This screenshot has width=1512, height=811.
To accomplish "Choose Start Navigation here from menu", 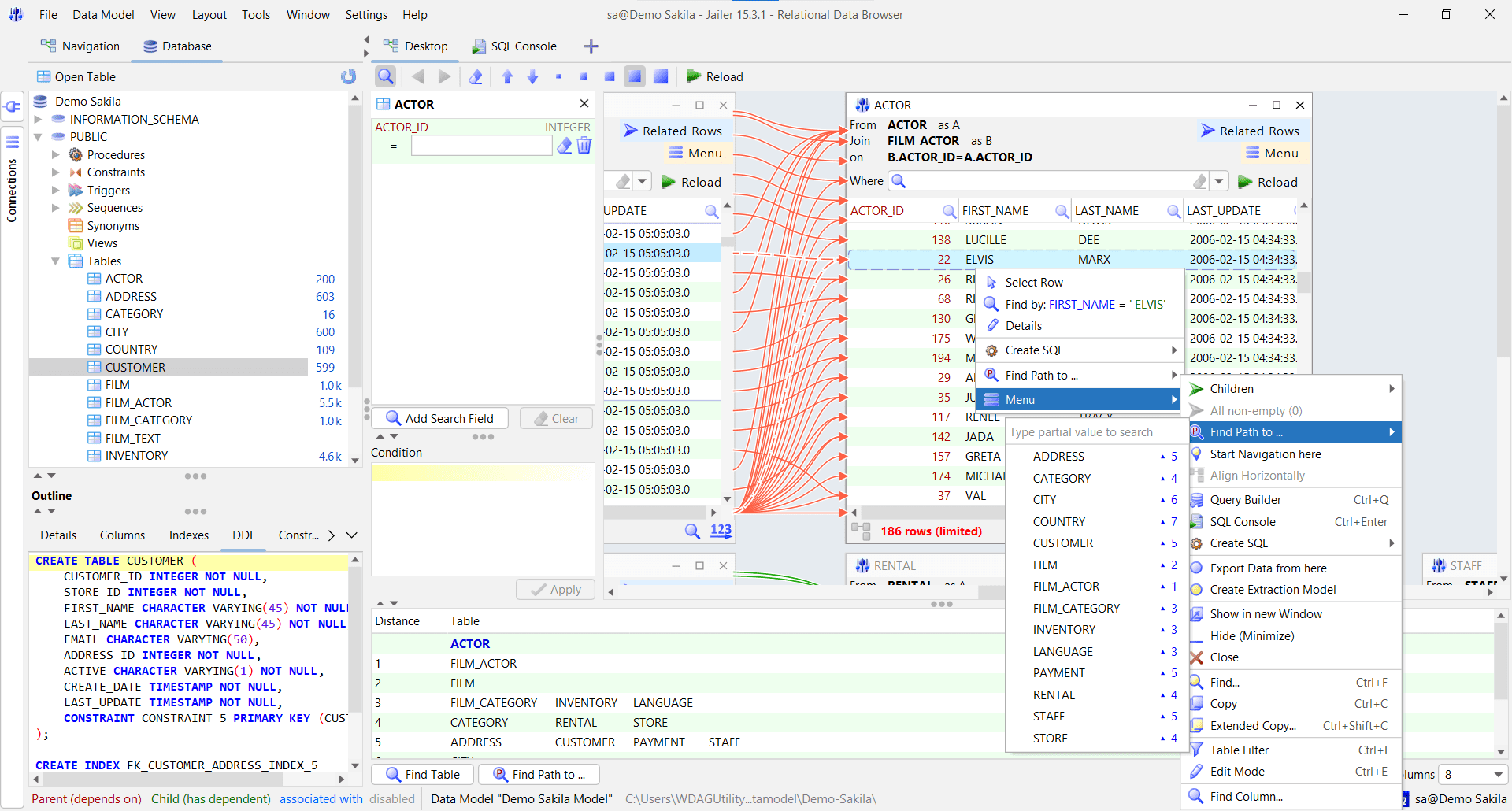I will click(x=1265, y=454).
